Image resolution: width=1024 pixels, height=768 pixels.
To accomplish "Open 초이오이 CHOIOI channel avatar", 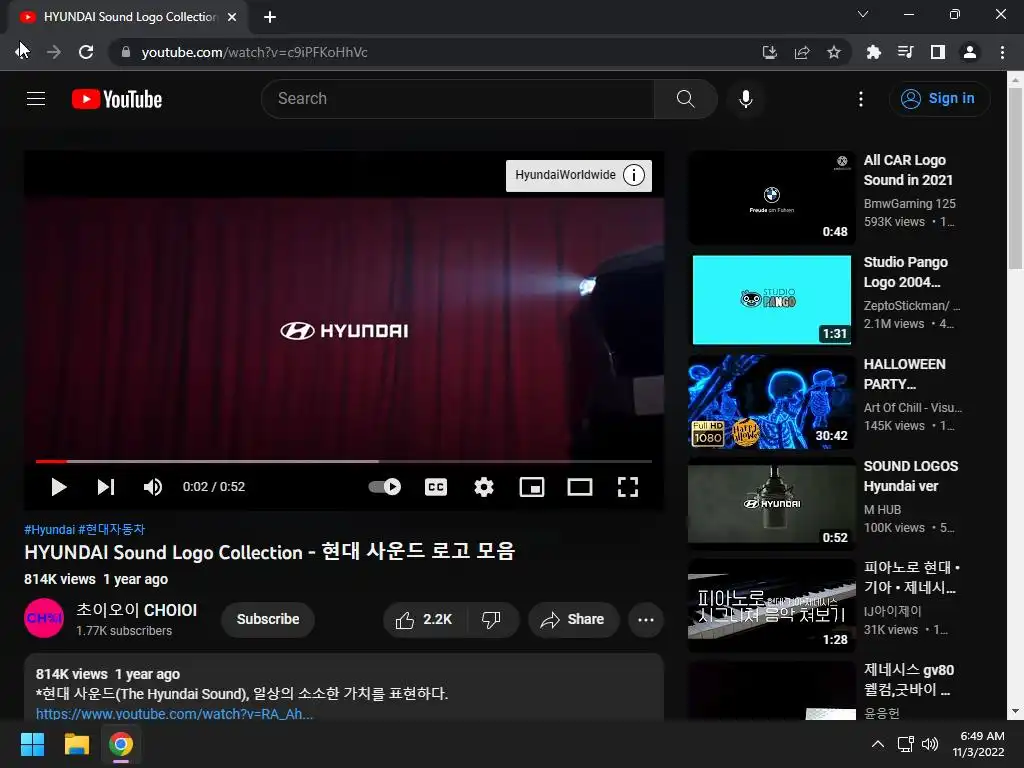I will [x=44, y=618].
